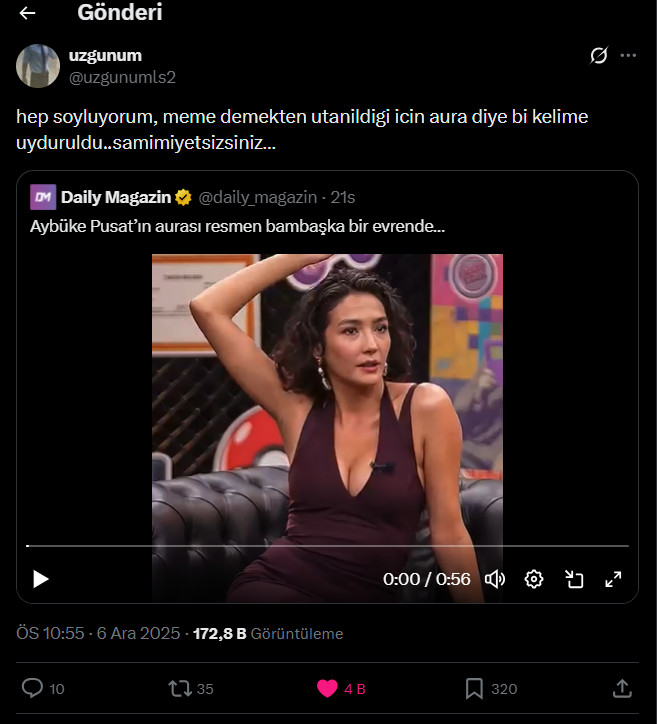This screenshot has width=657, height=724.
Task: Bookmark the post
Action: coord(474,688)
